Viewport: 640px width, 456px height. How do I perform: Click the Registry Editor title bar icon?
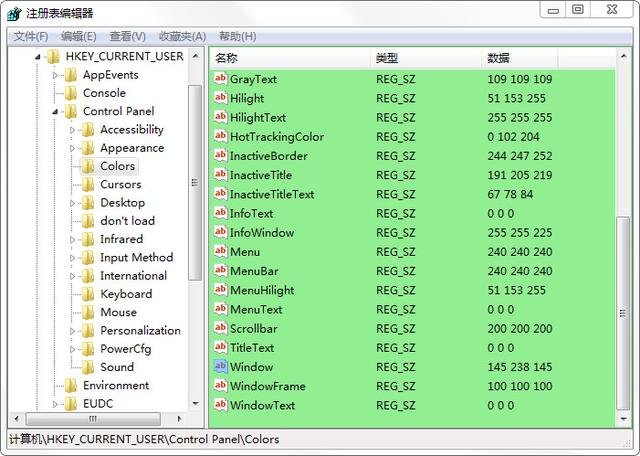(14, 13)
